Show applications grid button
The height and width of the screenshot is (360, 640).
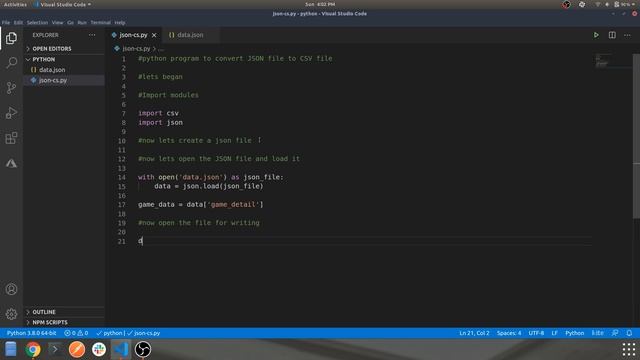click(x=629, y=349)
